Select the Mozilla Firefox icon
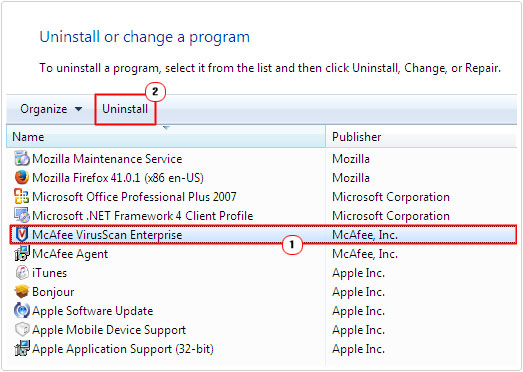The image size is (523, 372). pyautogui.click(x=22, y=177)
